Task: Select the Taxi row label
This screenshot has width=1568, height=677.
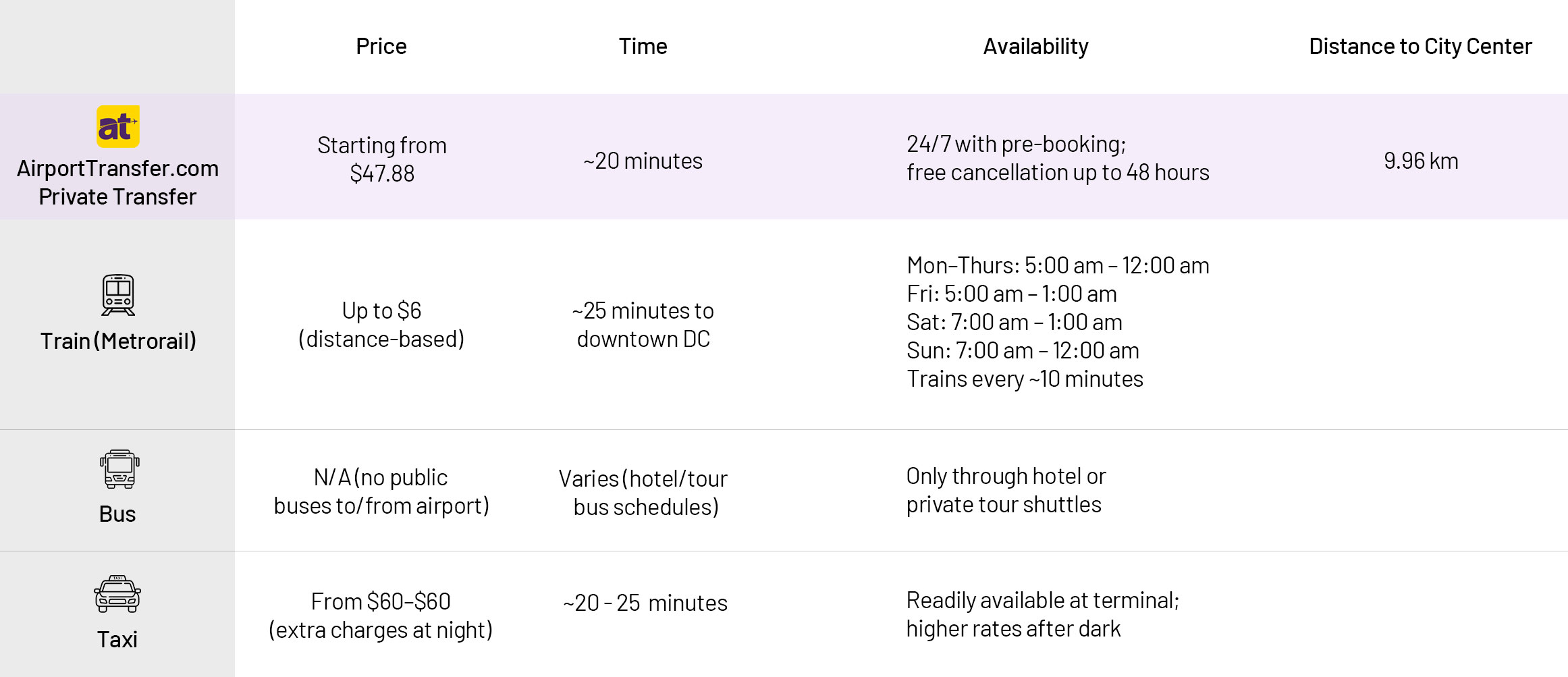Action: click(117, 639)
